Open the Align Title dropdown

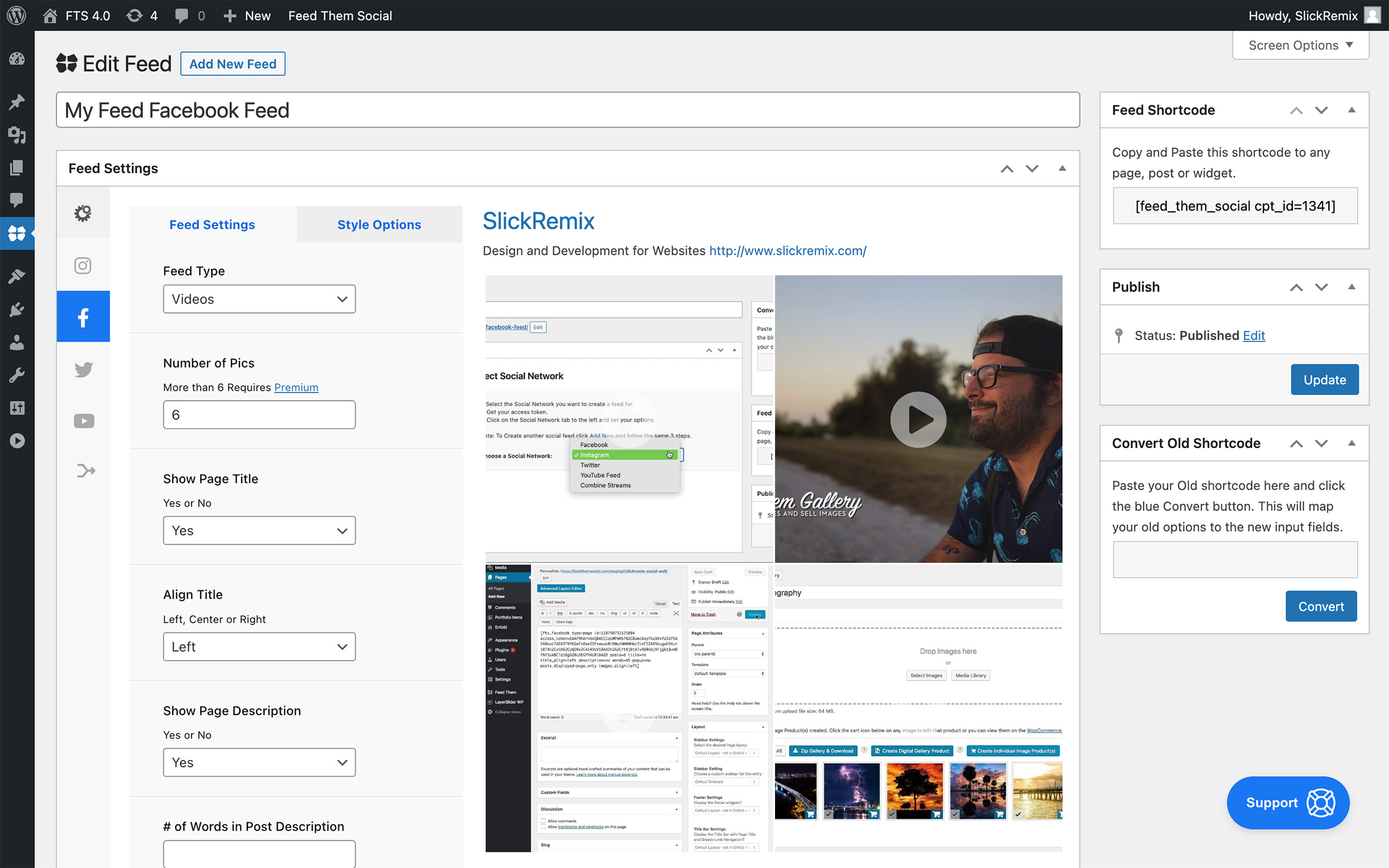click(259, 646)
